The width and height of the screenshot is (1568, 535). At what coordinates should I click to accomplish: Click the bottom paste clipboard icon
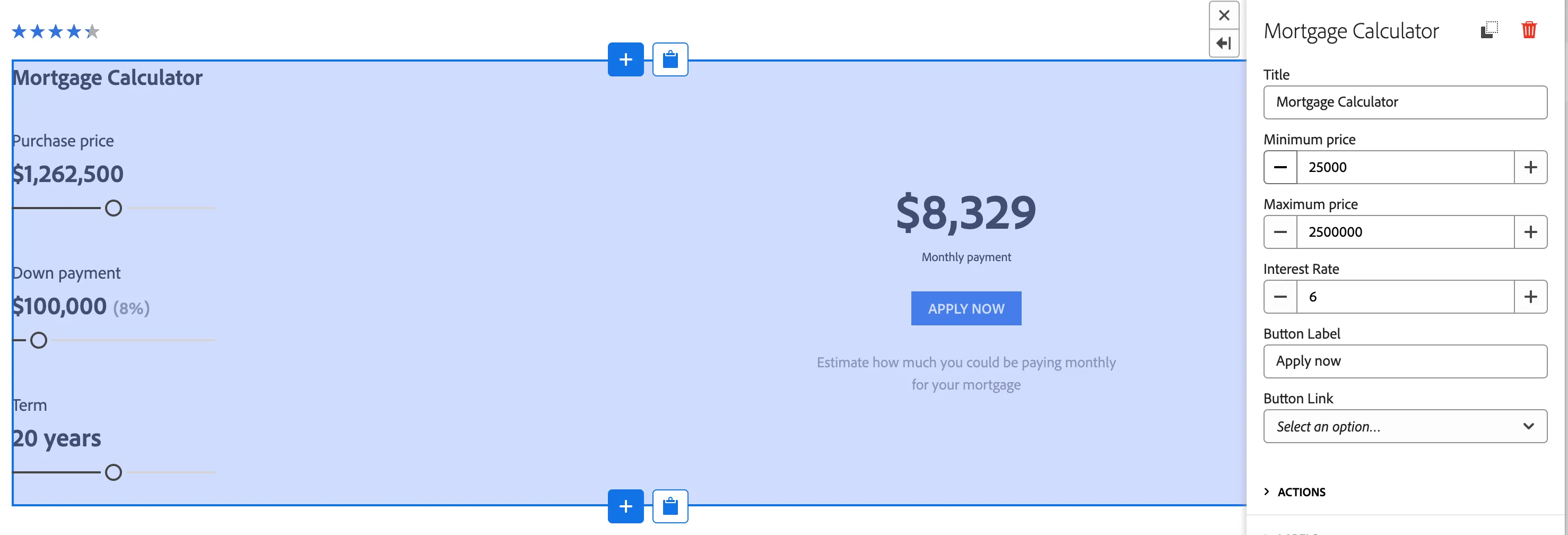(670, 506)
